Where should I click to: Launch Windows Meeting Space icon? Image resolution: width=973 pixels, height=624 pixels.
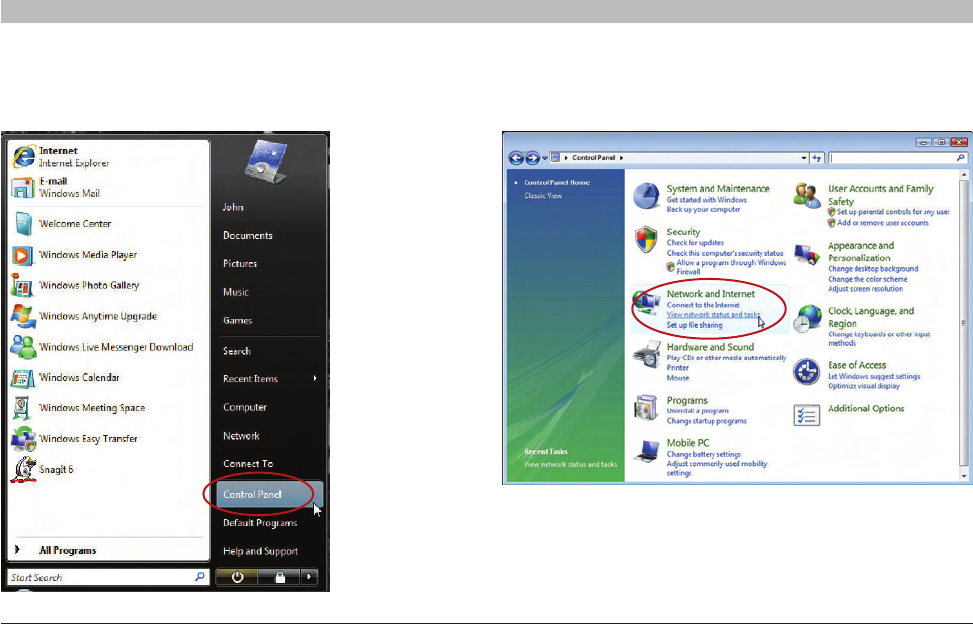pos(22,408)
